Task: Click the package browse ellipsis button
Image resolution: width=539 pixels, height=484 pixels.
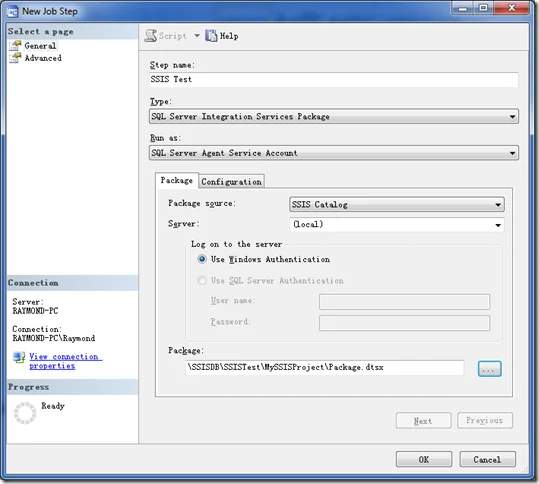Action: tap(490, 369)
